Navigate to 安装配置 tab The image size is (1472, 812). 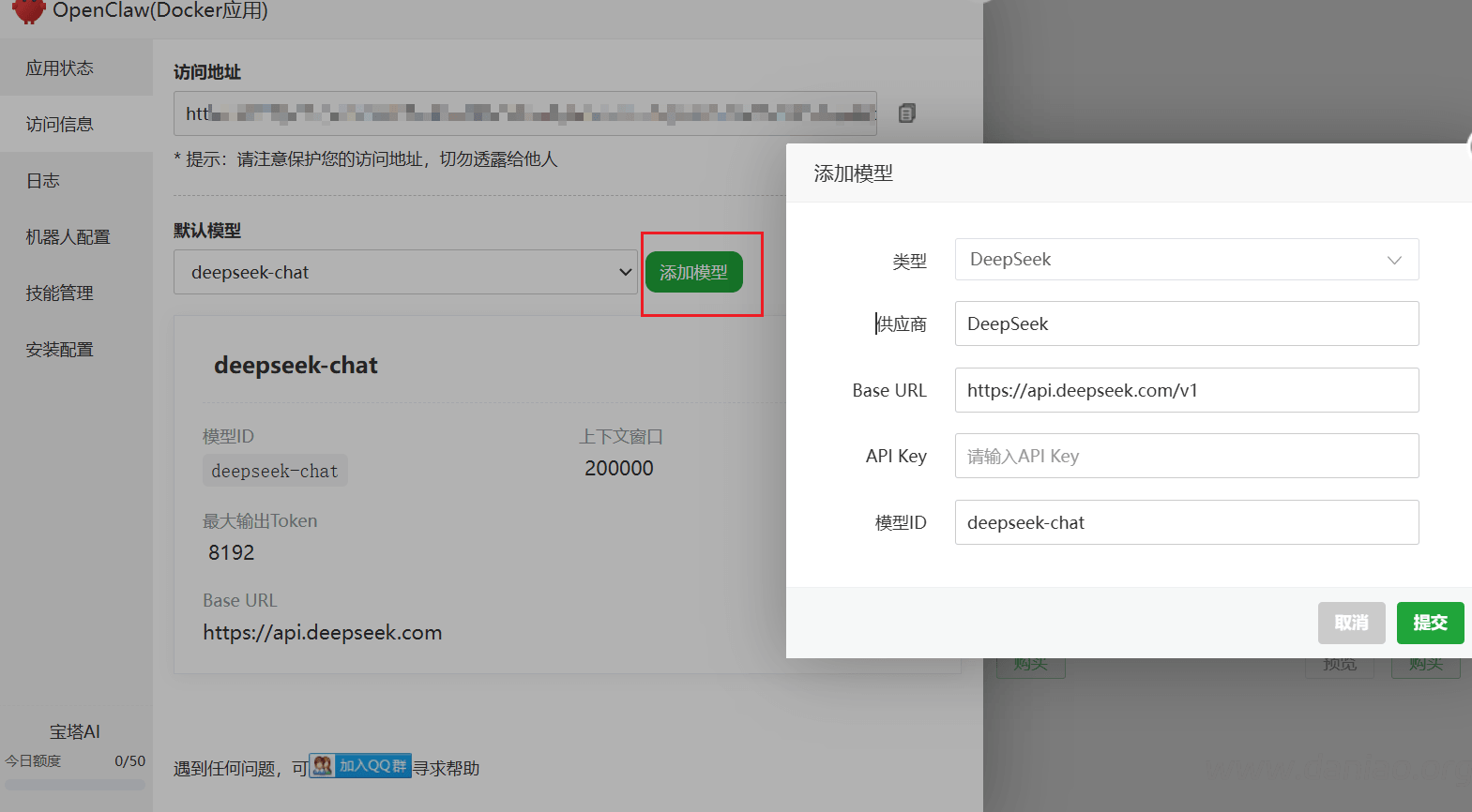[x=60, y=350]
